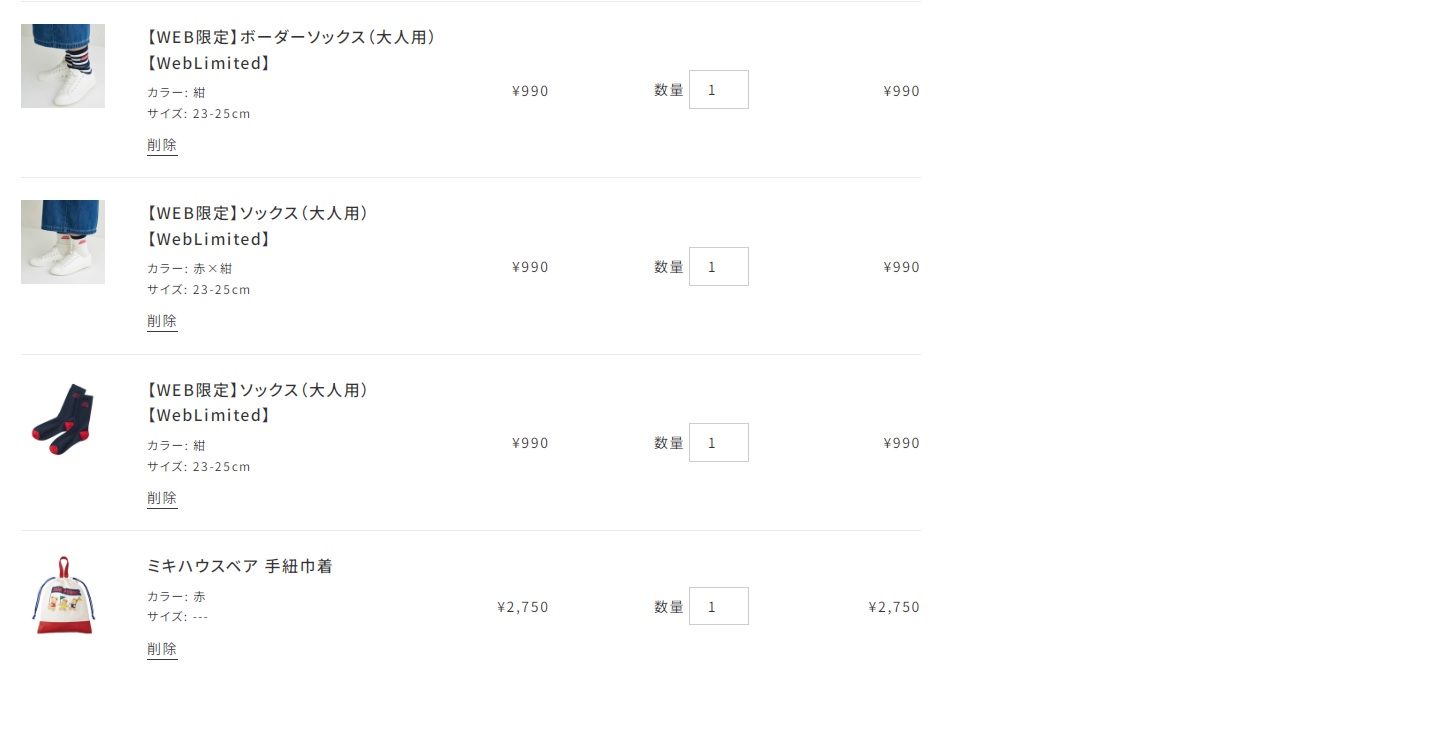The height and width of the screenshot is (753, 1430).
Task: Open the navy heart socks product image
Action: pyautogui.click(x=63, y=419)
